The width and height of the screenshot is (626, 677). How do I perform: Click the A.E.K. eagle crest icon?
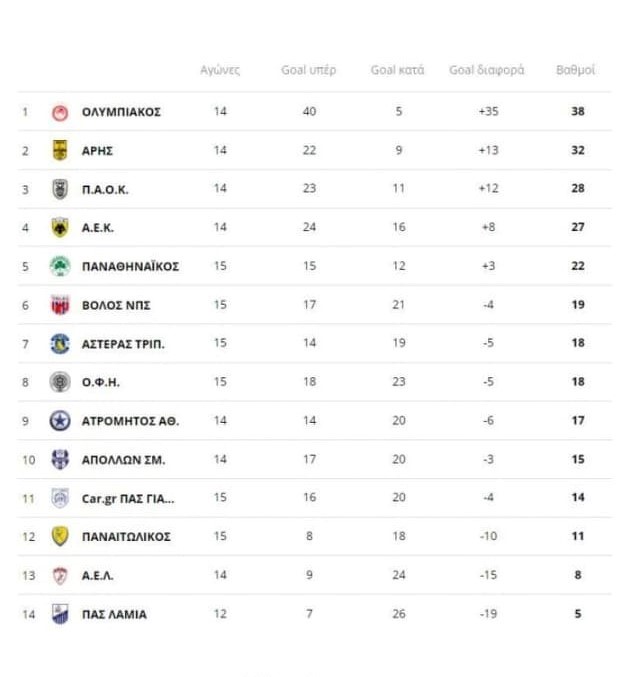[60, 228]
